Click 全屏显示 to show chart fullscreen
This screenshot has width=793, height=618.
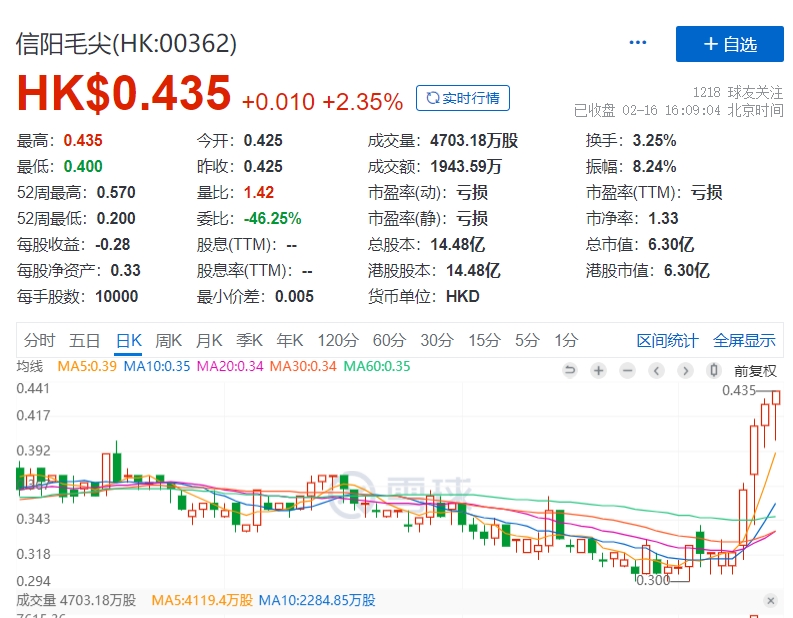[x=744, y=340]
